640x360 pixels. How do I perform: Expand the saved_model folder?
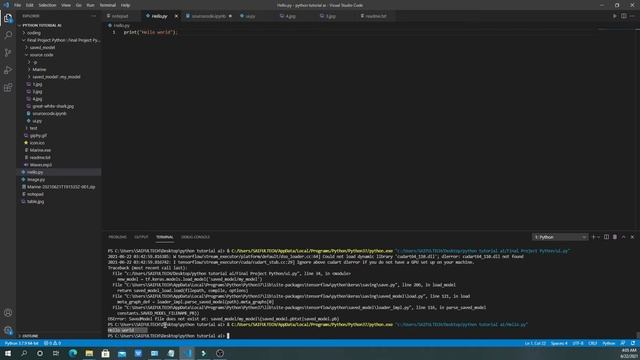(42, 47)
